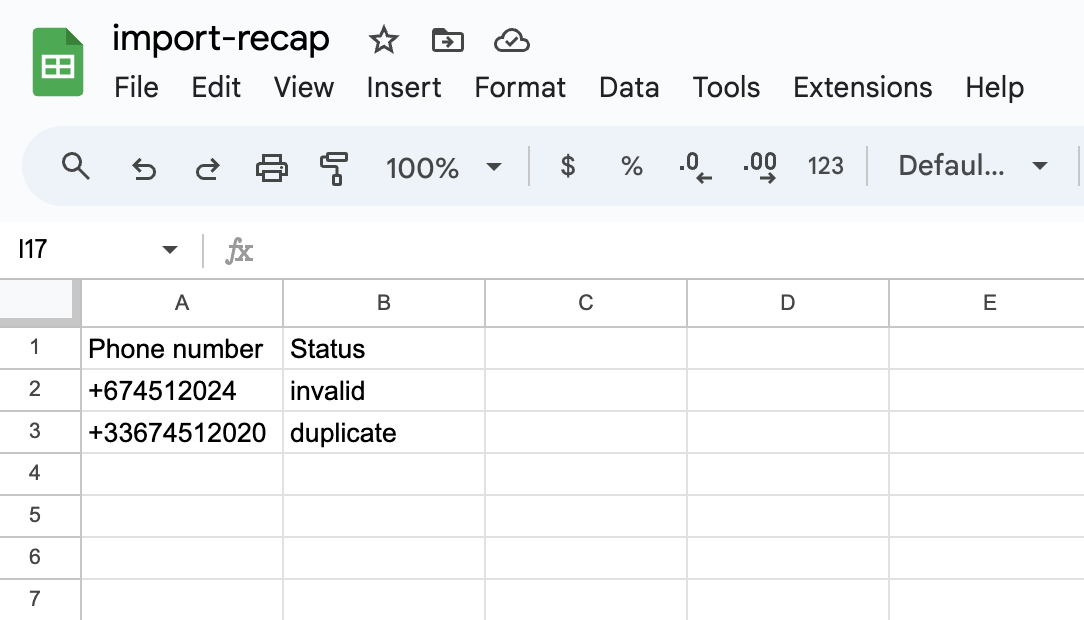Expand the 100% zoom dropdown

[x=443, y=167]
